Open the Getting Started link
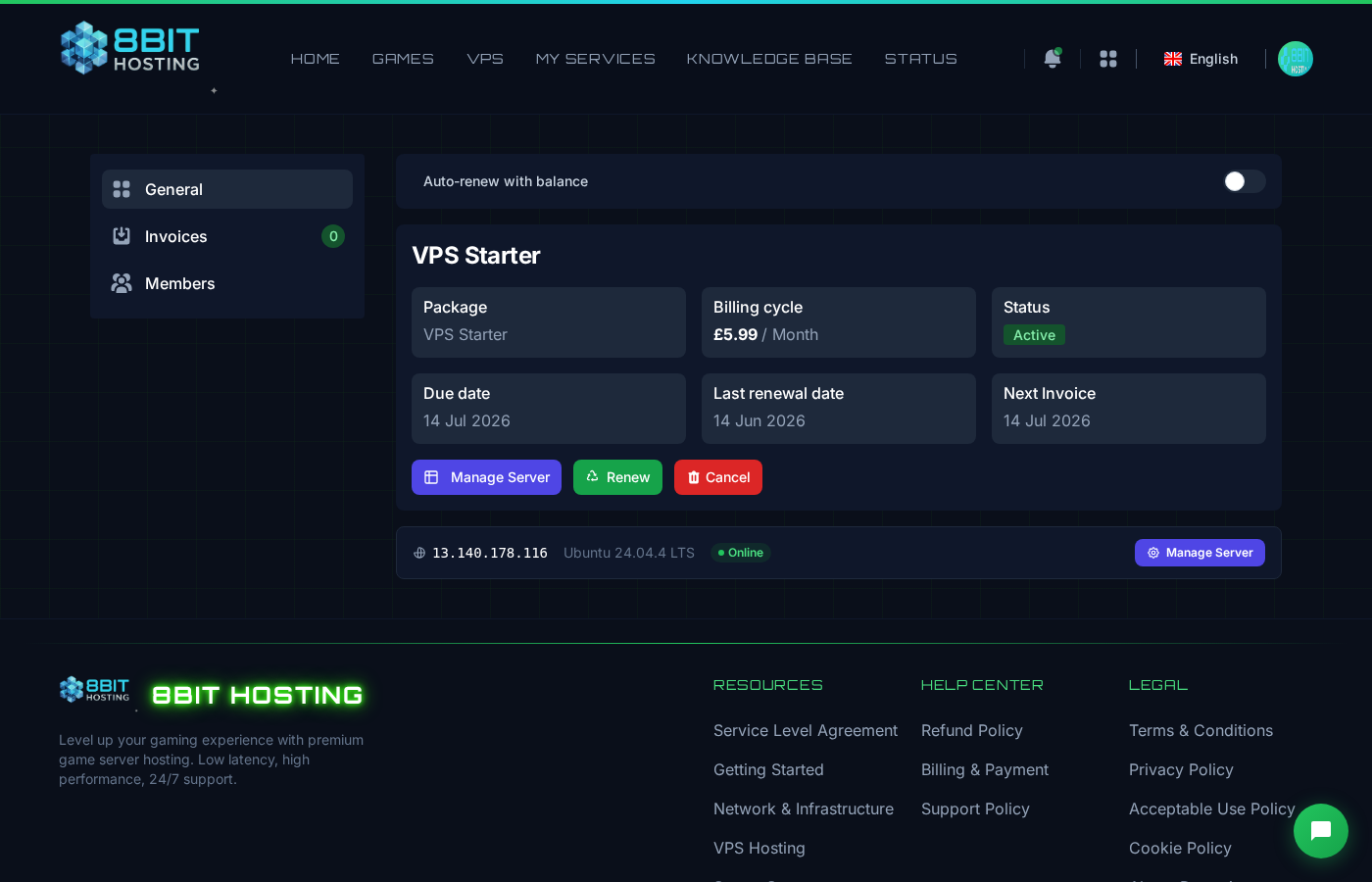 tap(768, 769)
